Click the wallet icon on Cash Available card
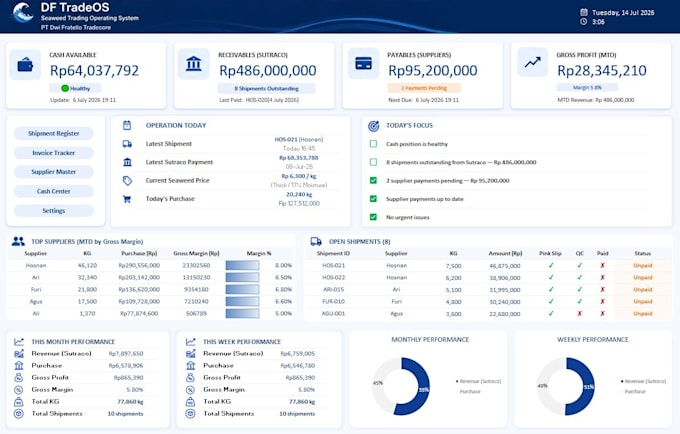Image resolution: width=680 pixels, height=434 pixels. click(x=25, y=65)
